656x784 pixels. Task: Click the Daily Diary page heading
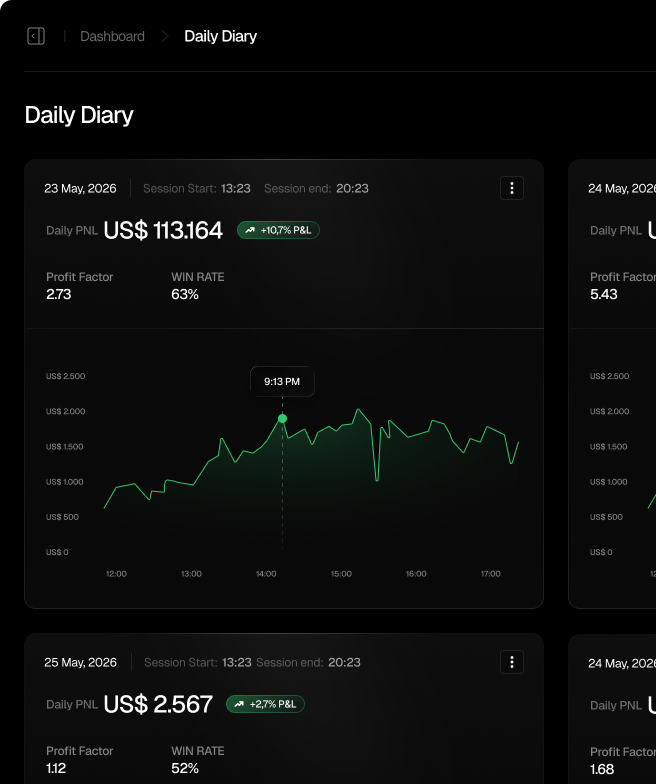pos(79,115)
